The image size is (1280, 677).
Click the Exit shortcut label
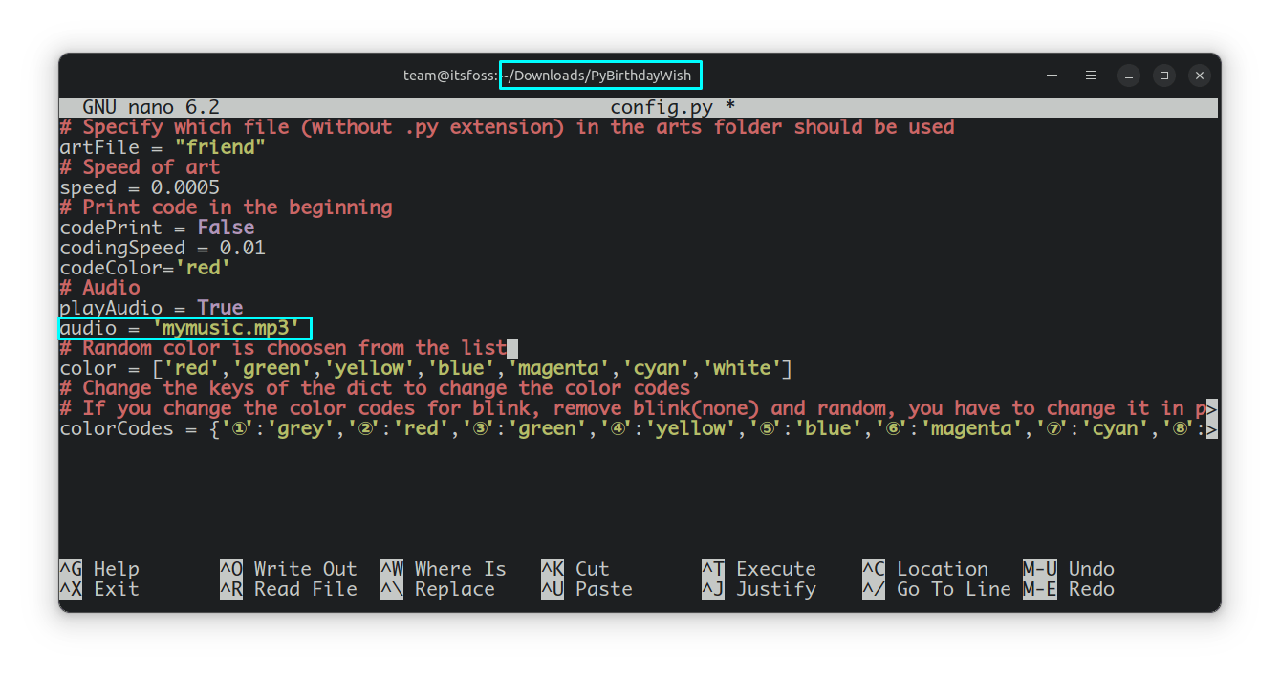pyautogui.click(x=116, y=589)
